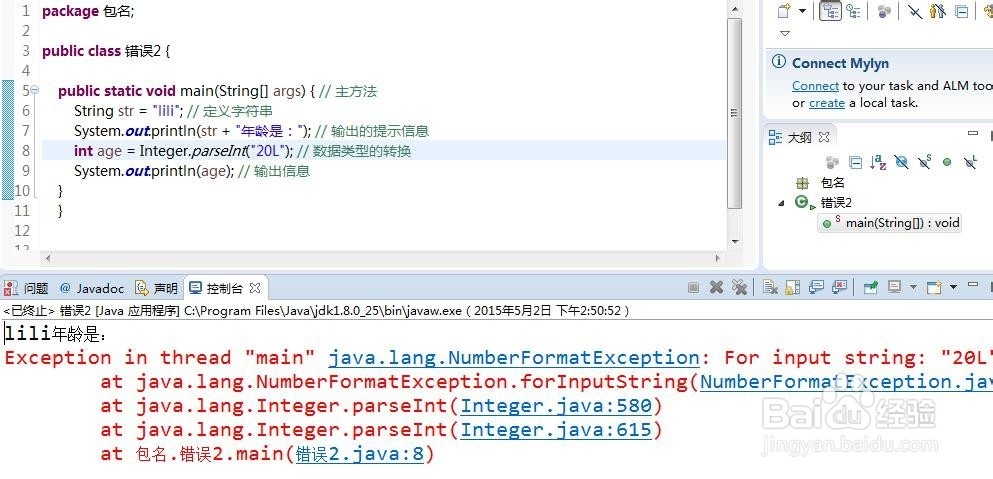Image resolution: width=993 pixels, height=479 pixels.
Task: Click the Pin Console icon
Action: click(x=871, y=288)
